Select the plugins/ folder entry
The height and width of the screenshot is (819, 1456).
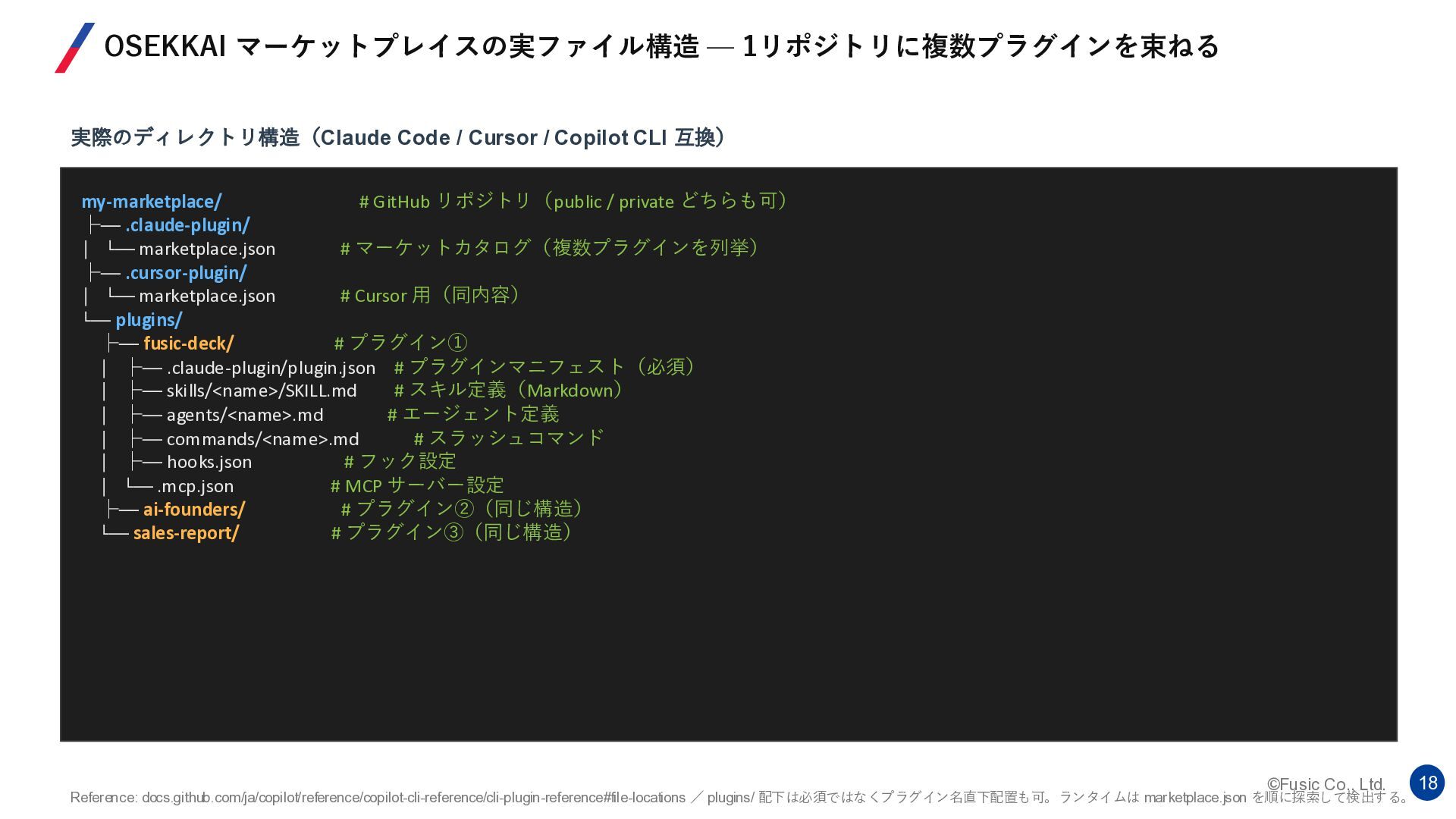pyautogui.click(x=149, y=320)
